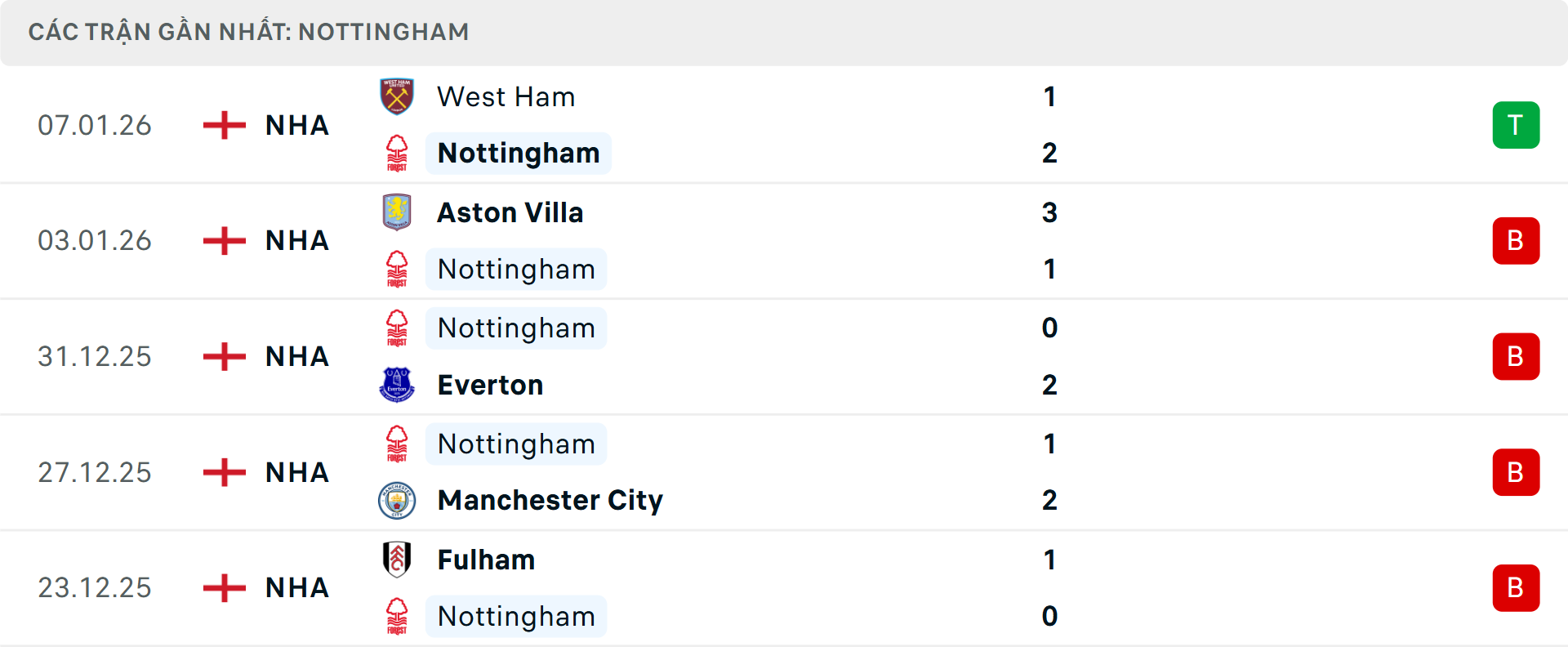The image size is (1568, 647).
Task: Click the green T result badge
Action: (x=1516, y=125)
